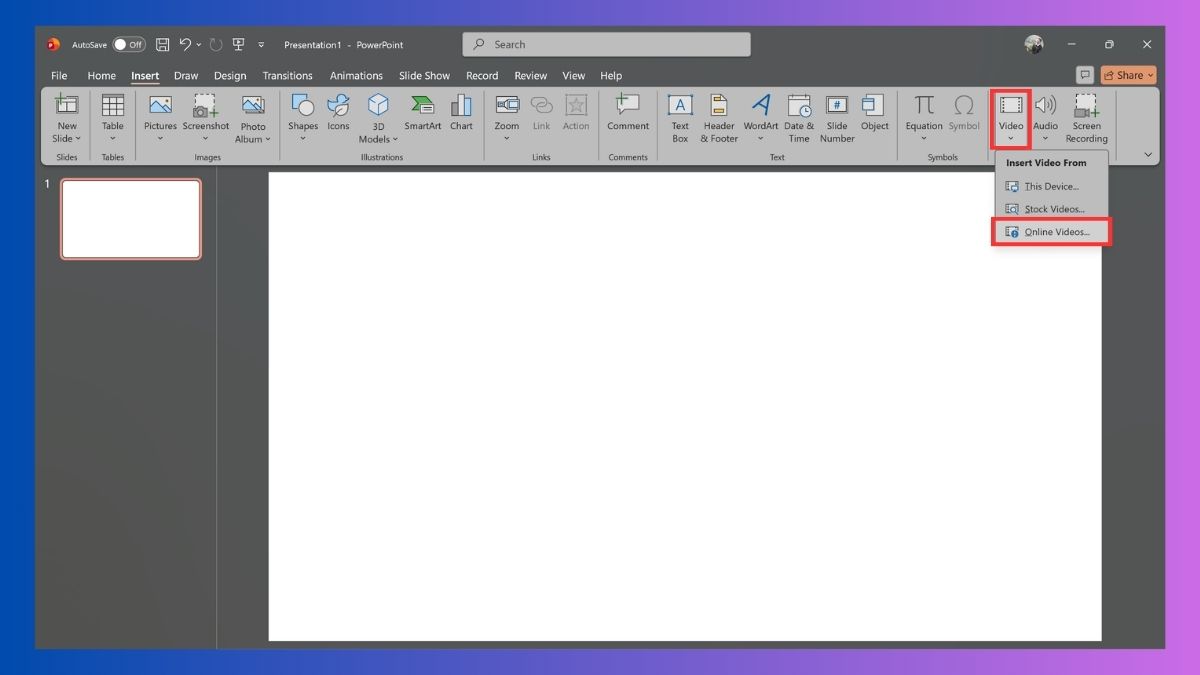
Task: Expand the Share button dropdown
Action: [x=1150, y=75]
